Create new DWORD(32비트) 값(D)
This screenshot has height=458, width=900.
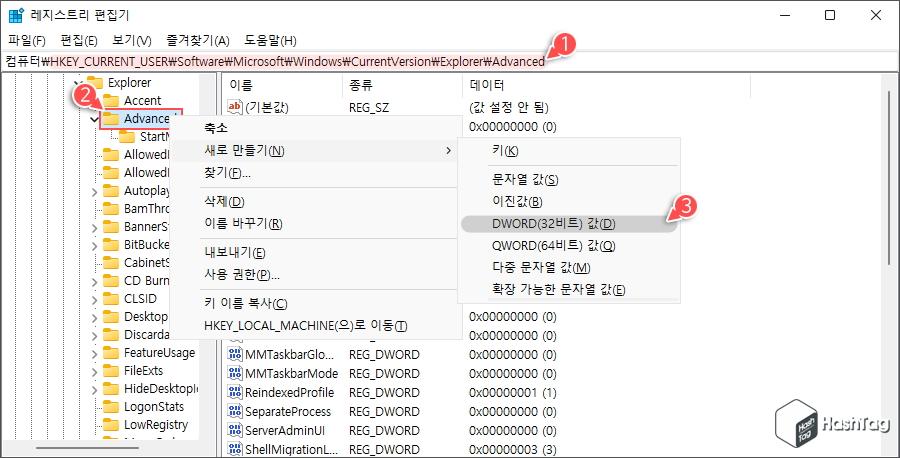click(x=569, y=224)
